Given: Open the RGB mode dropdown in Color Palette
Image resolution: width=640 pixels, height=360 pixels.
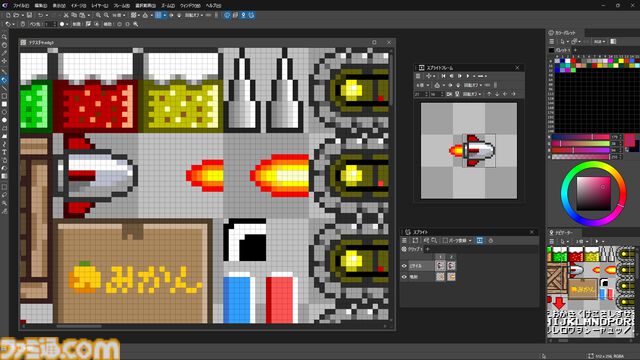Looking at the screenshot, I should coord(600,41).
